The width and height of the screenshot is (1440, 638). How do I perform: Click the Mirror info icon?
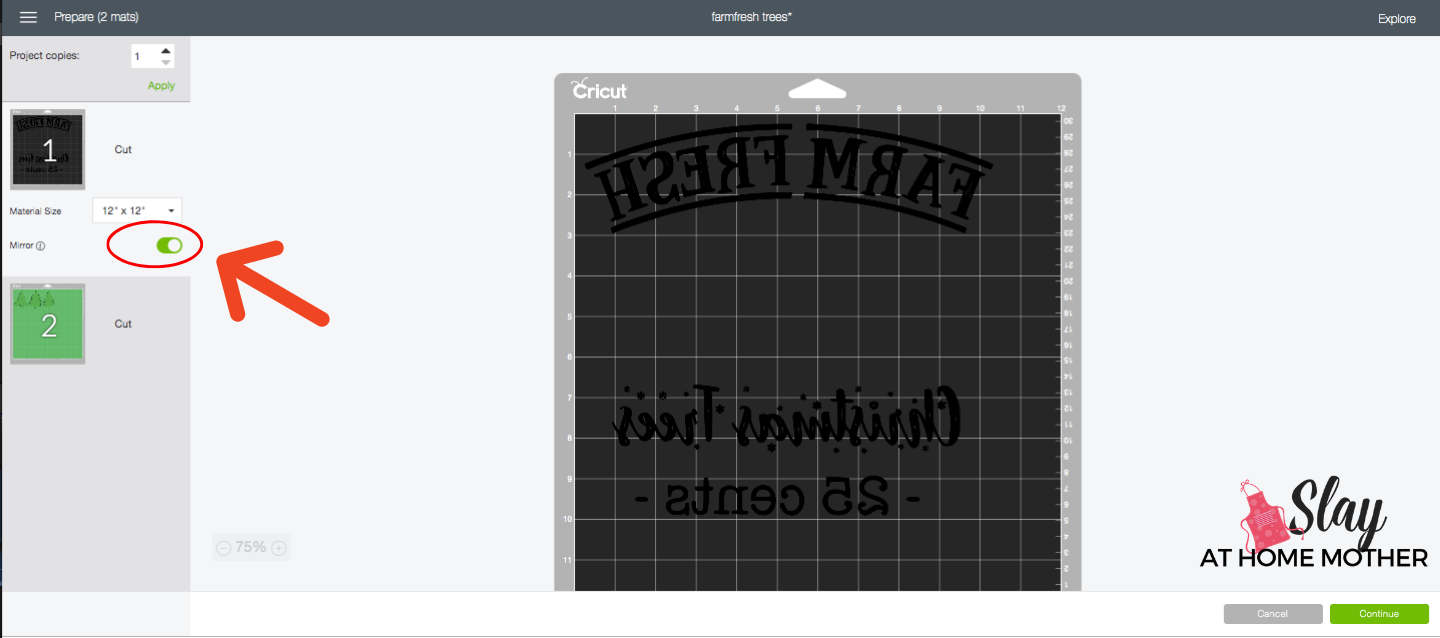pyautogui.click(x=41, y=246)
